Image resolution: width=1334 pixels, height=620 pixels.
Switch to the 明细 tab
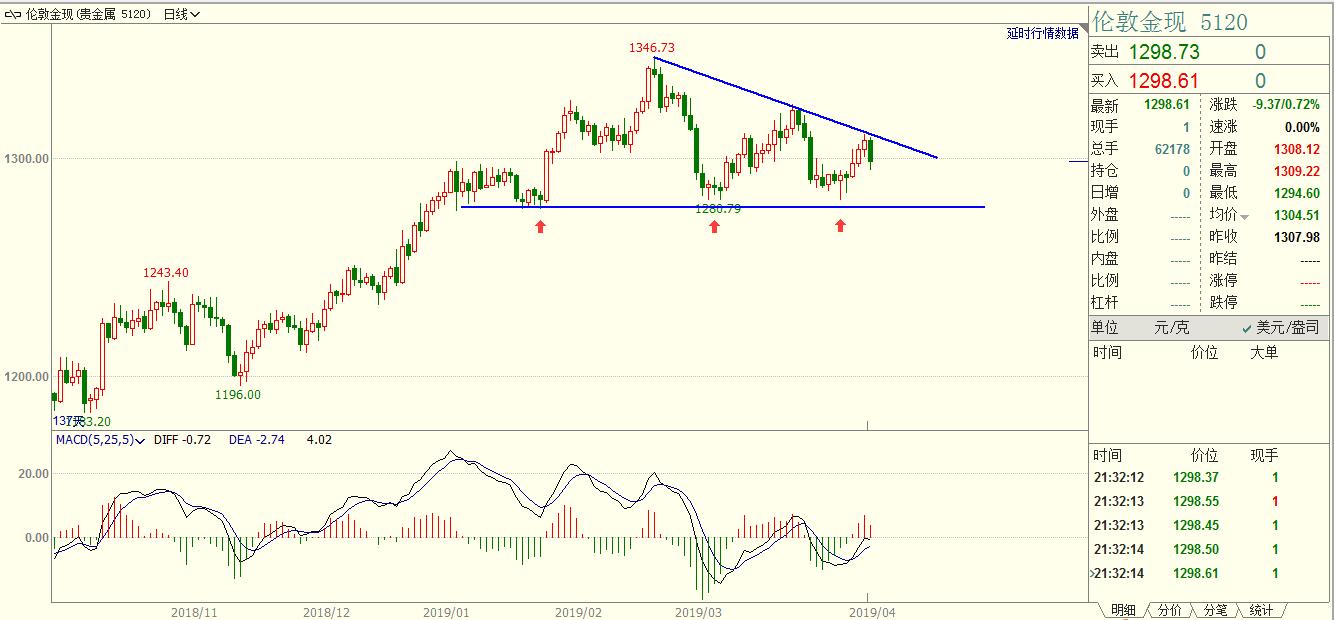point(1122,610)
